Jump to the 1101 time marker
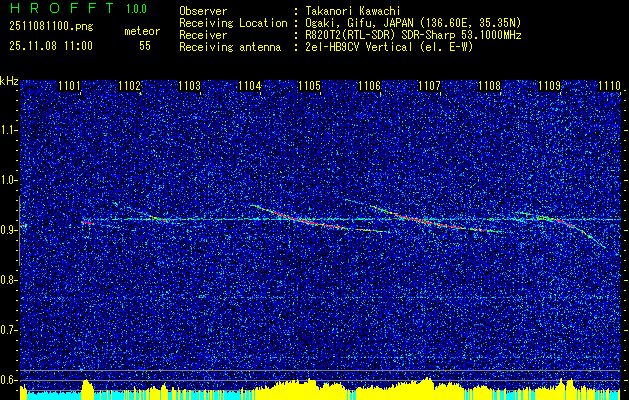This screenshot has height=400, width=629. [70, 87]
